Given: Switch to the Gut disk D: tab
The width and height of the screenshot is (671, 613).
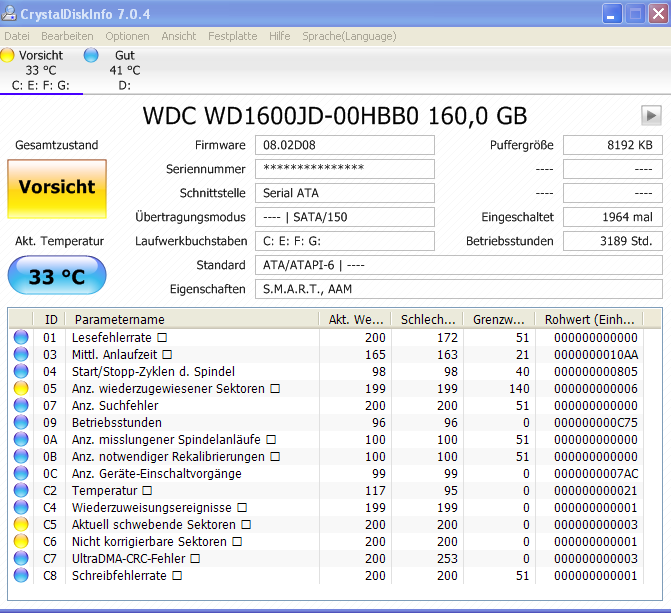Looking at the screenshot, I should click(125, 70).
